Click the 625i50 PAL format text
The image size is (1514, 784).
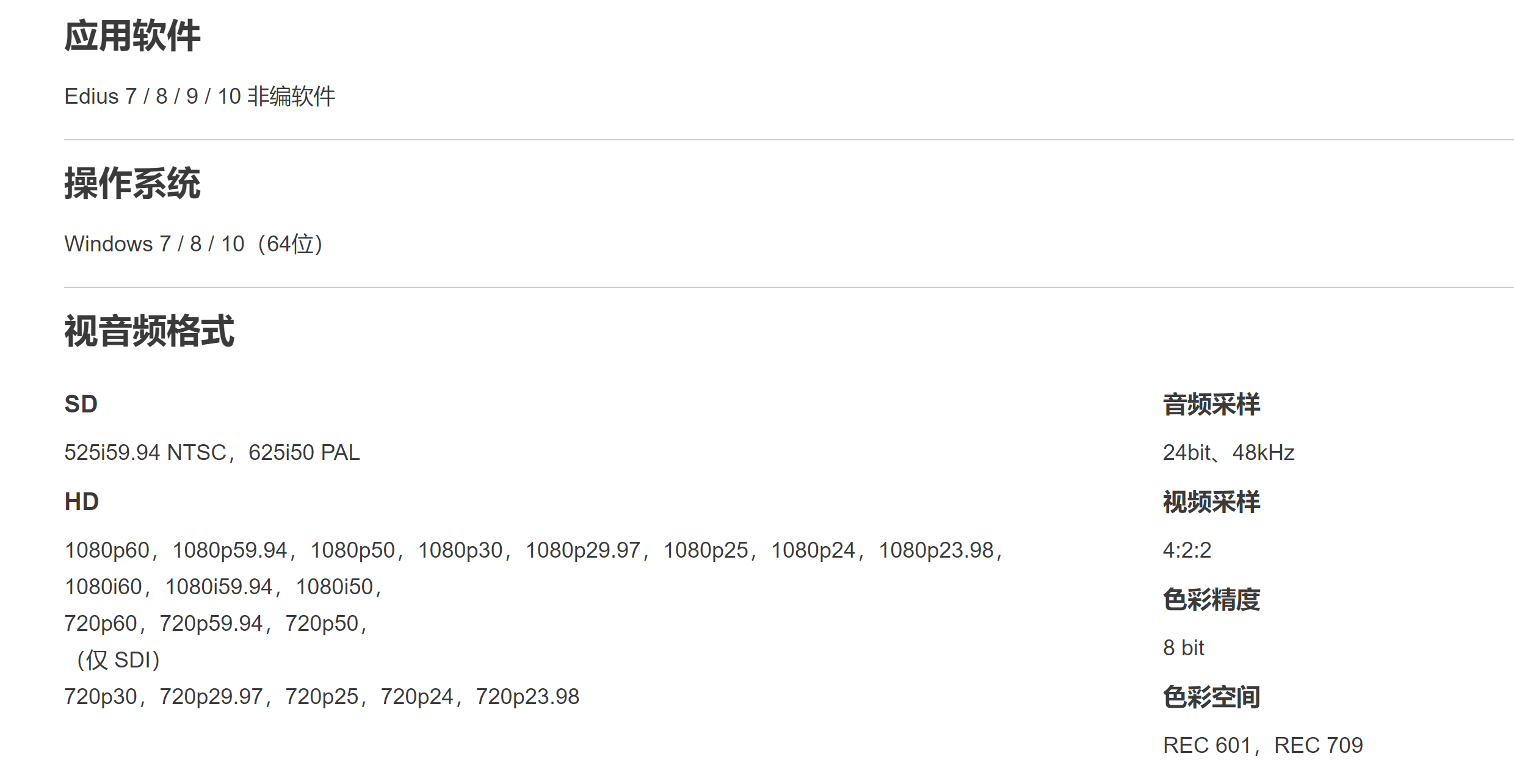(304, 453)
